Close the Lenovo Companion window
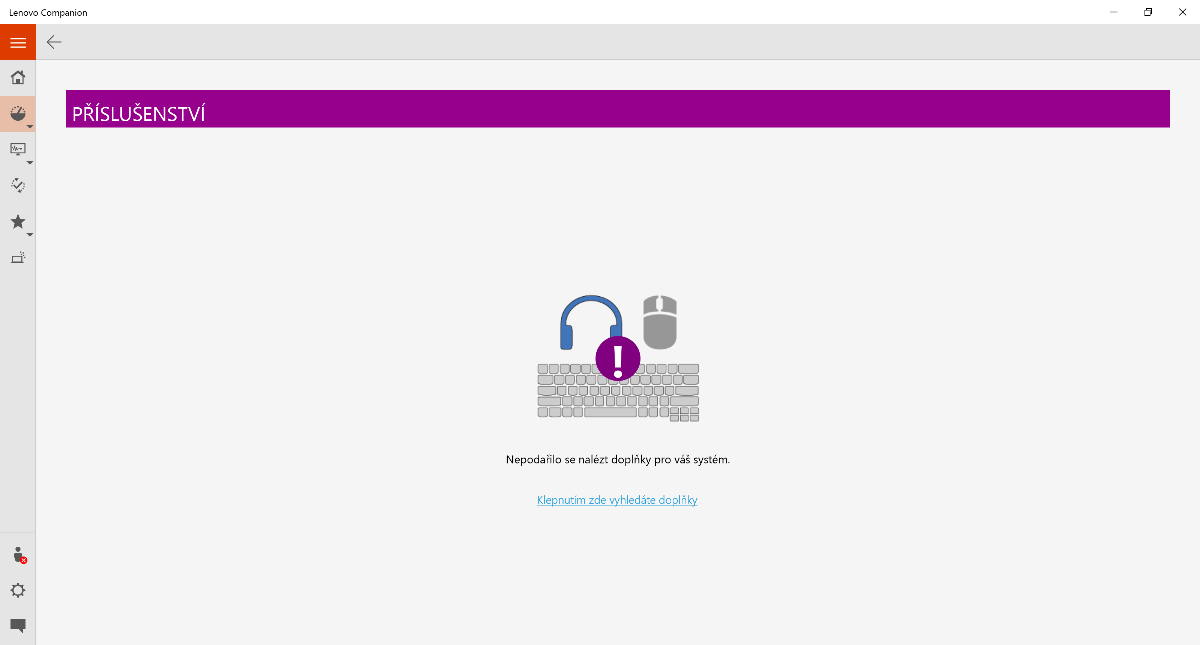 pyautogui.click(x=1182, y=12)
